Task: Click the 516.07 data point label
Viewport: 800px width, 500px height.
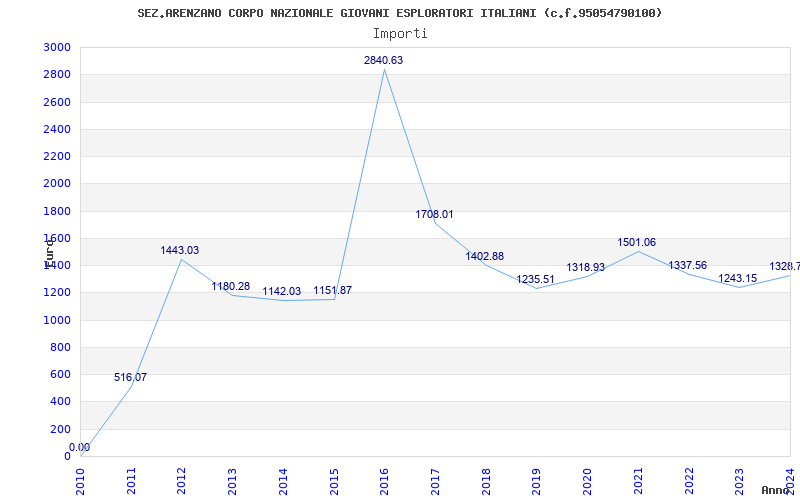Action: pos(130,378)
